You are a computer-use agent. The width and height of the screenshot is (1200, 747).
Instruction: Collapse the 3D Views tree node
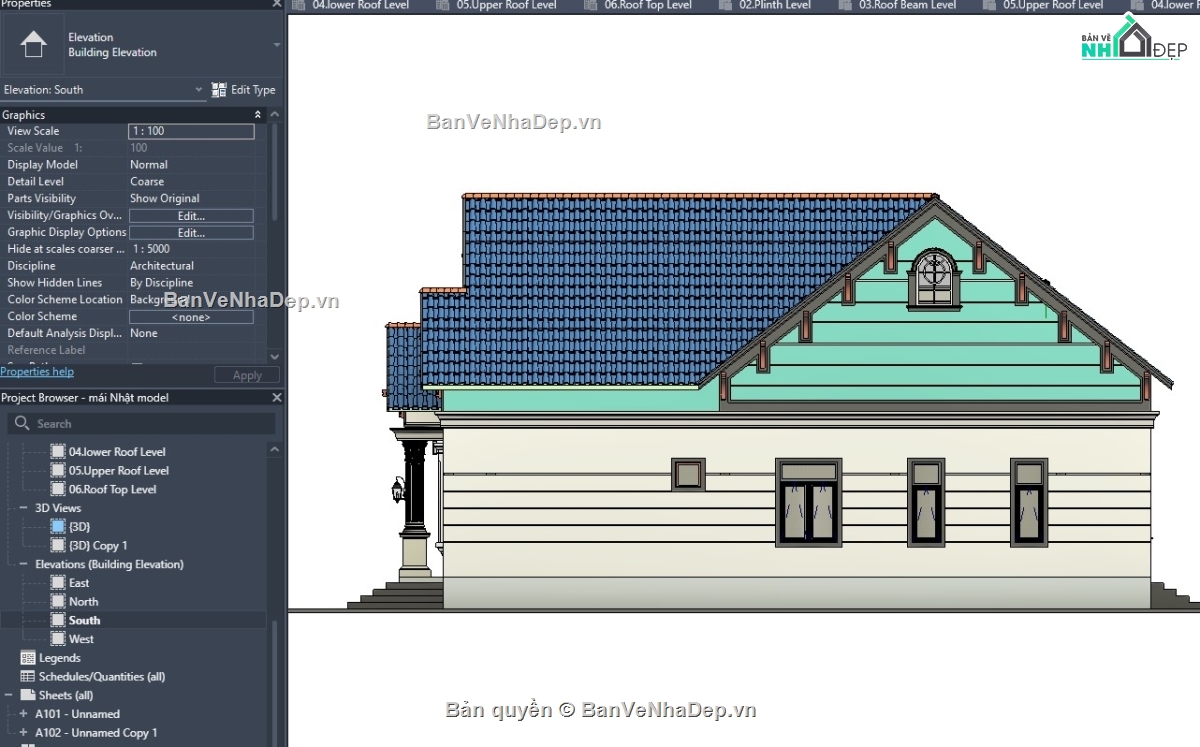(x=23, y=508)
